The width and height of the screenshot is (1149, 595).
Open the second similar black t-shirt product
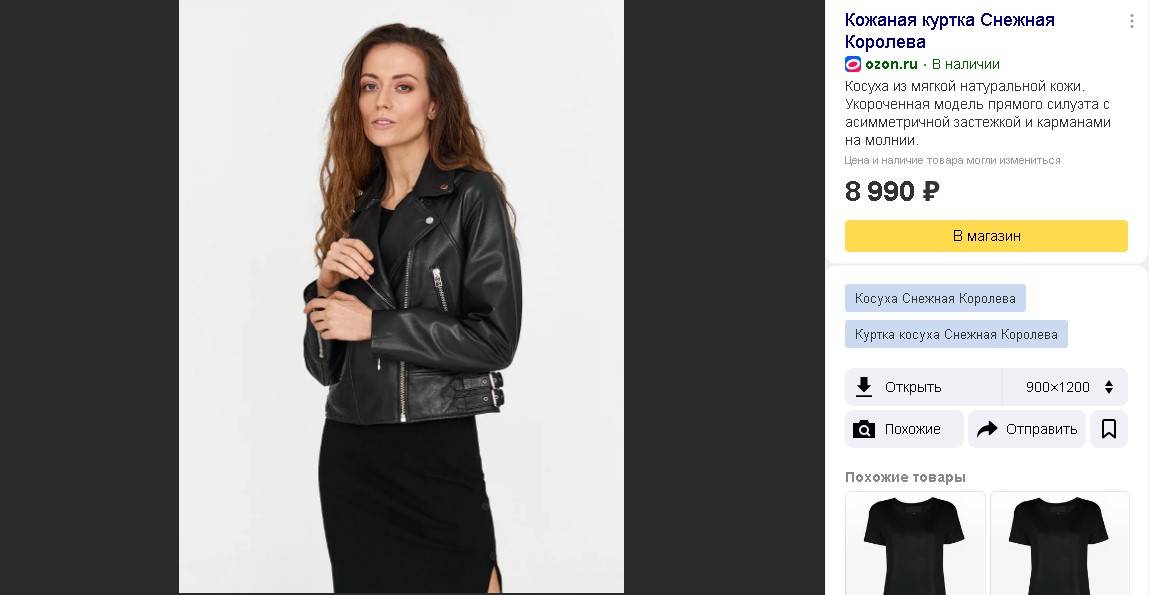coord(1059,544)
